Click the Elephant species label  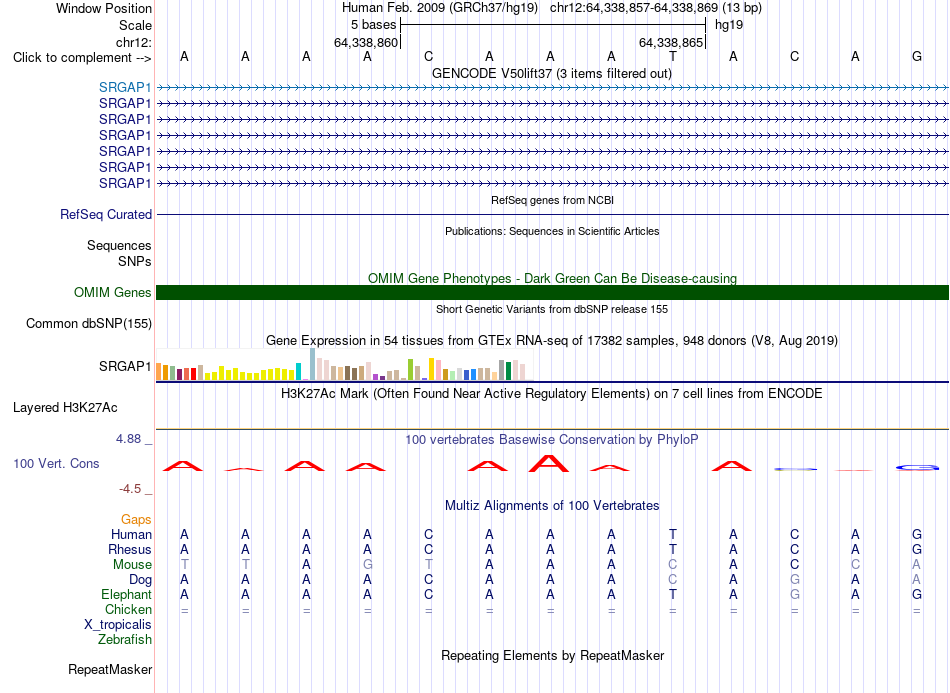(126, 594)
